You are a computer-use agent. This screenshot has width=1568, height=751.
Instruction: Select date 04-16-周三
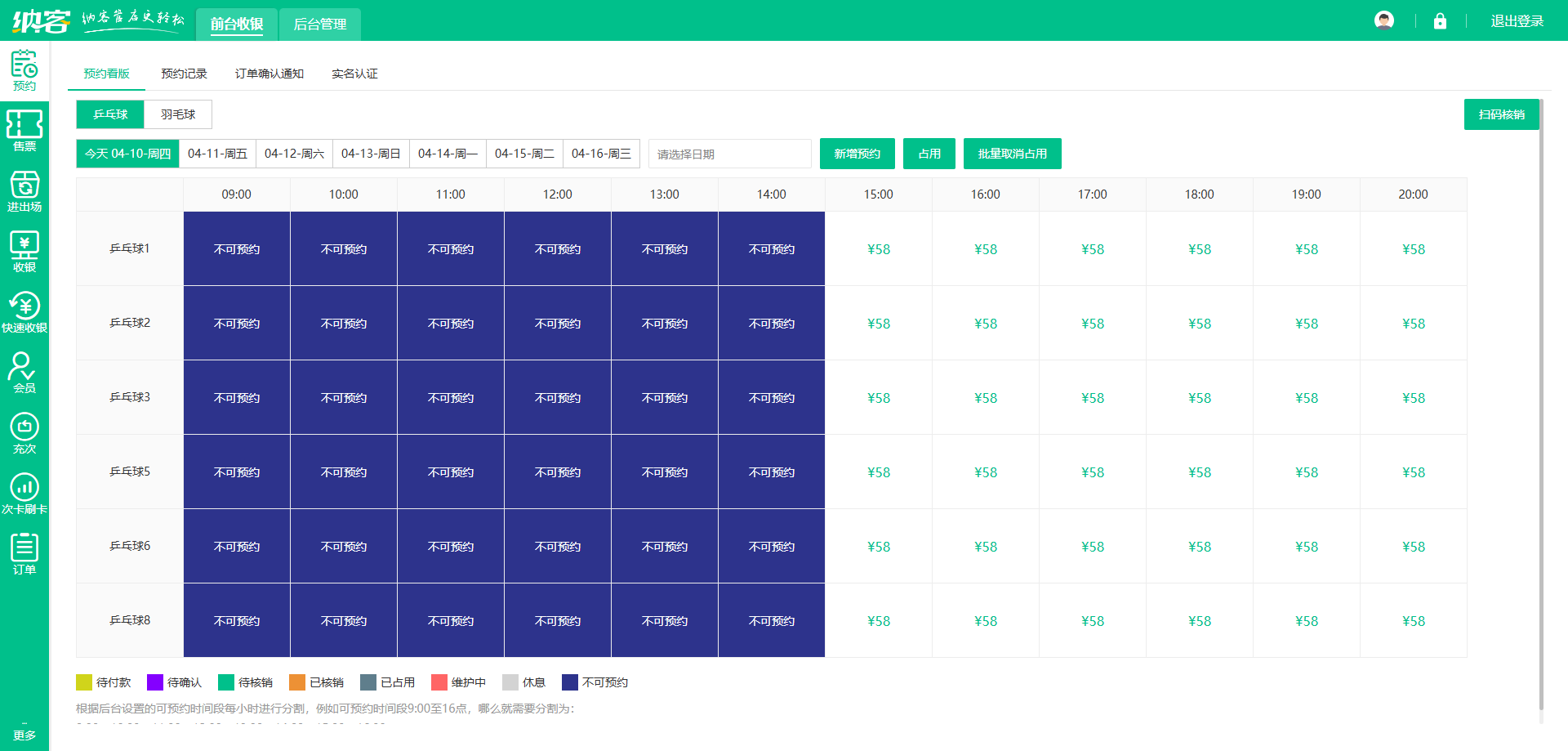pos(602,154)
